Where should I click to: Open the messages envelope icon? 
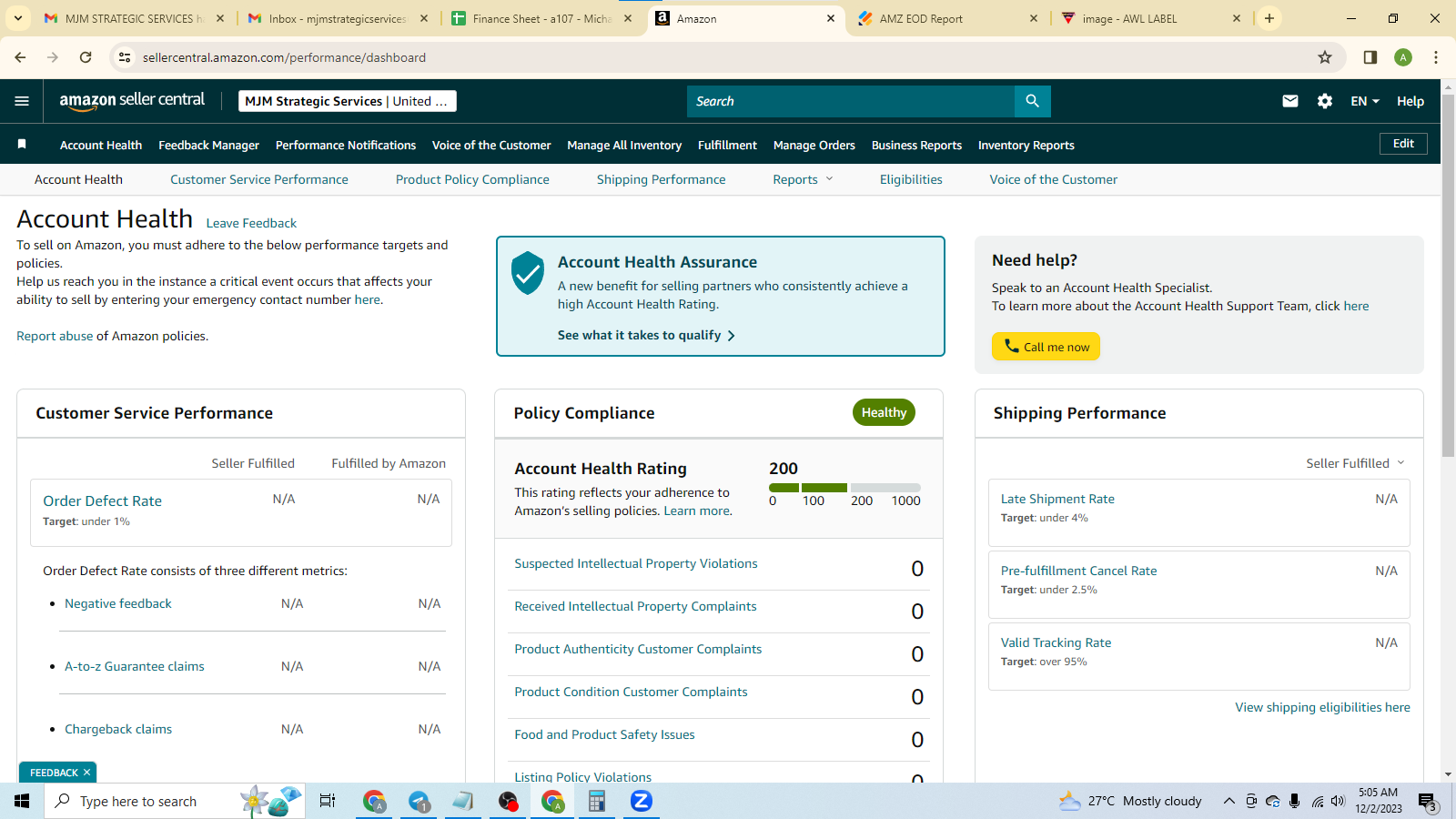1290,101
